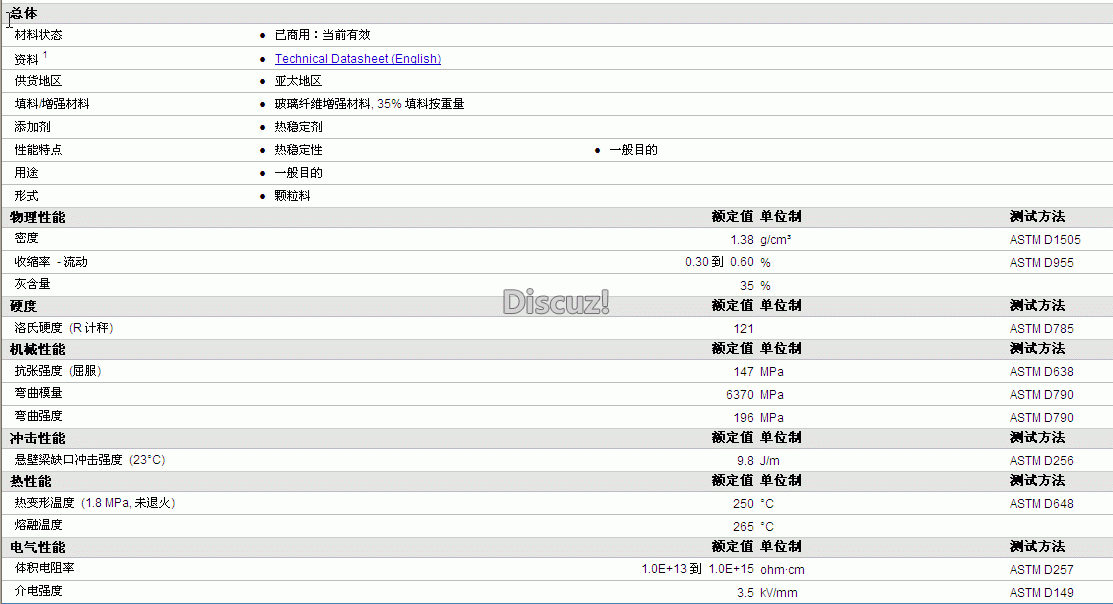Viewport: 1113px width, 604px height.
Task: Select the ash content value '35'
Action: point(747,285)
